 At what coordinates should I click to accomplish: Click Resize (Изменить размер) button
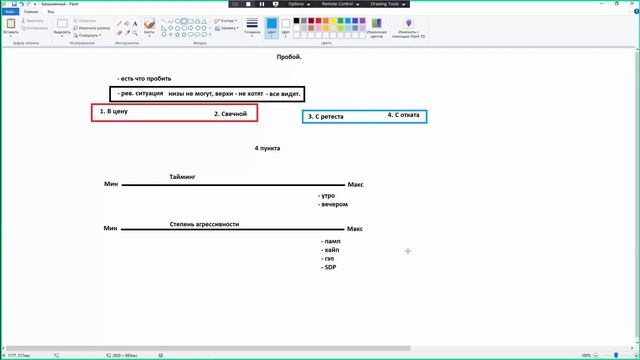click(92, 28)
